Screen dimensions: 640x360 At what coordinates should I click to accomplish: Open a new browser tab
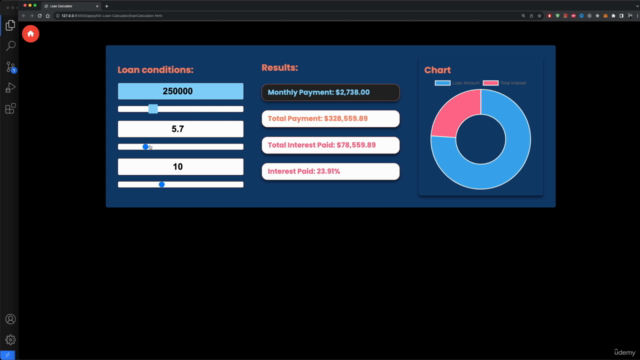107,6
